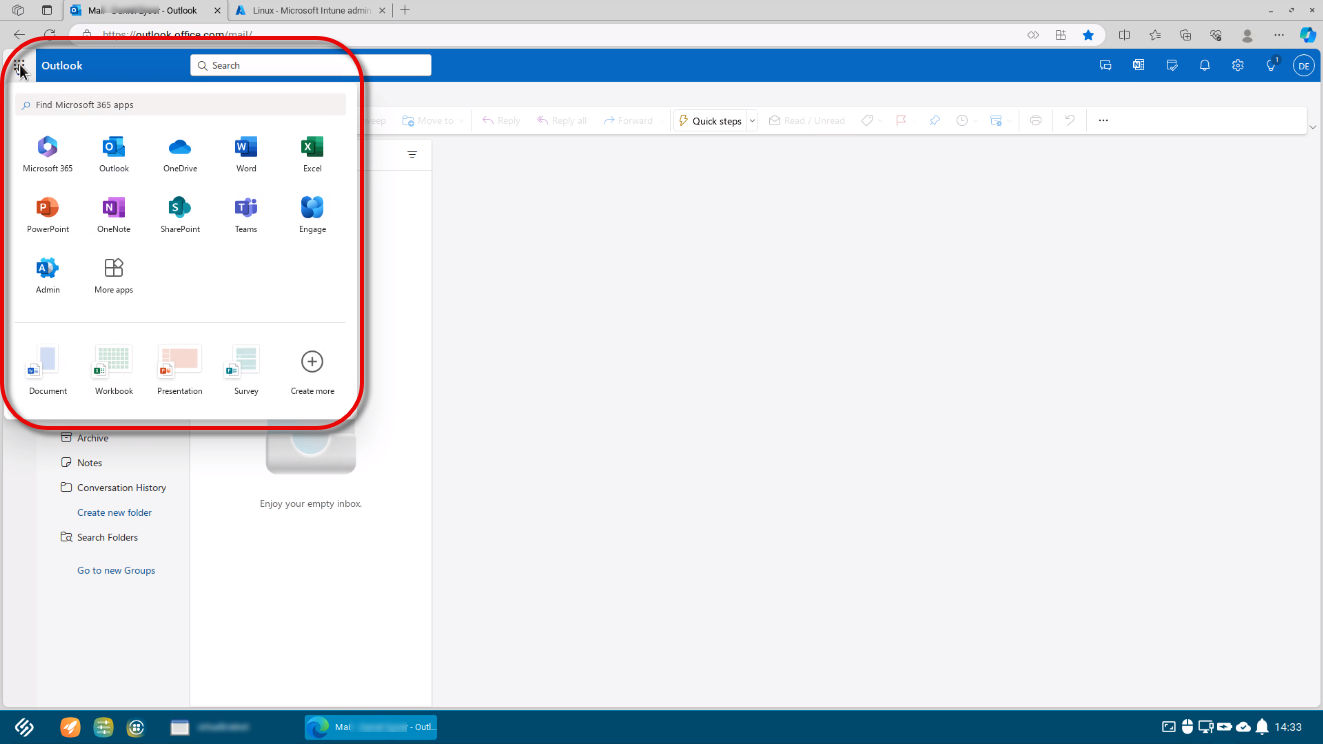Toggle Read / Unread on the ribbon
This screenshot has width=1323, height=744.
click(x=806, y=120)
